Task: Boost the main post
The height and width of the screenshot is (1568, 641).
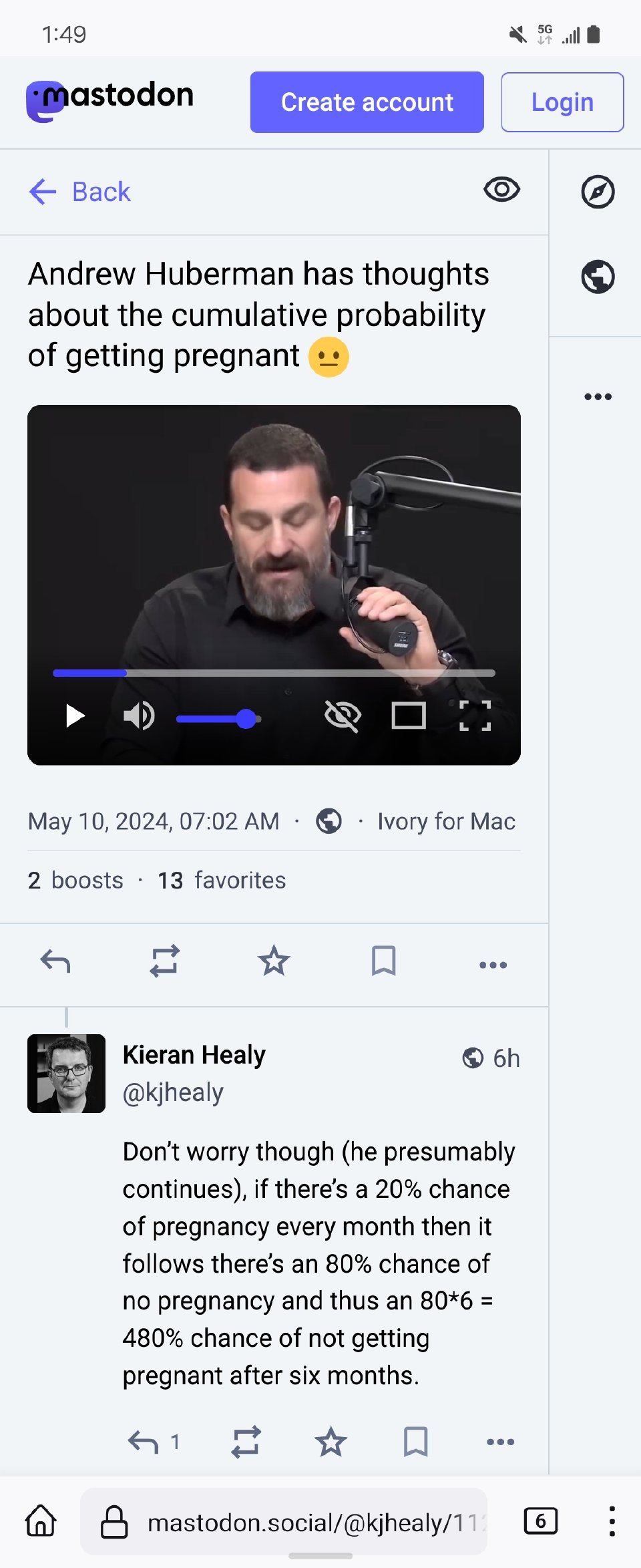Action: click(164, 961)
